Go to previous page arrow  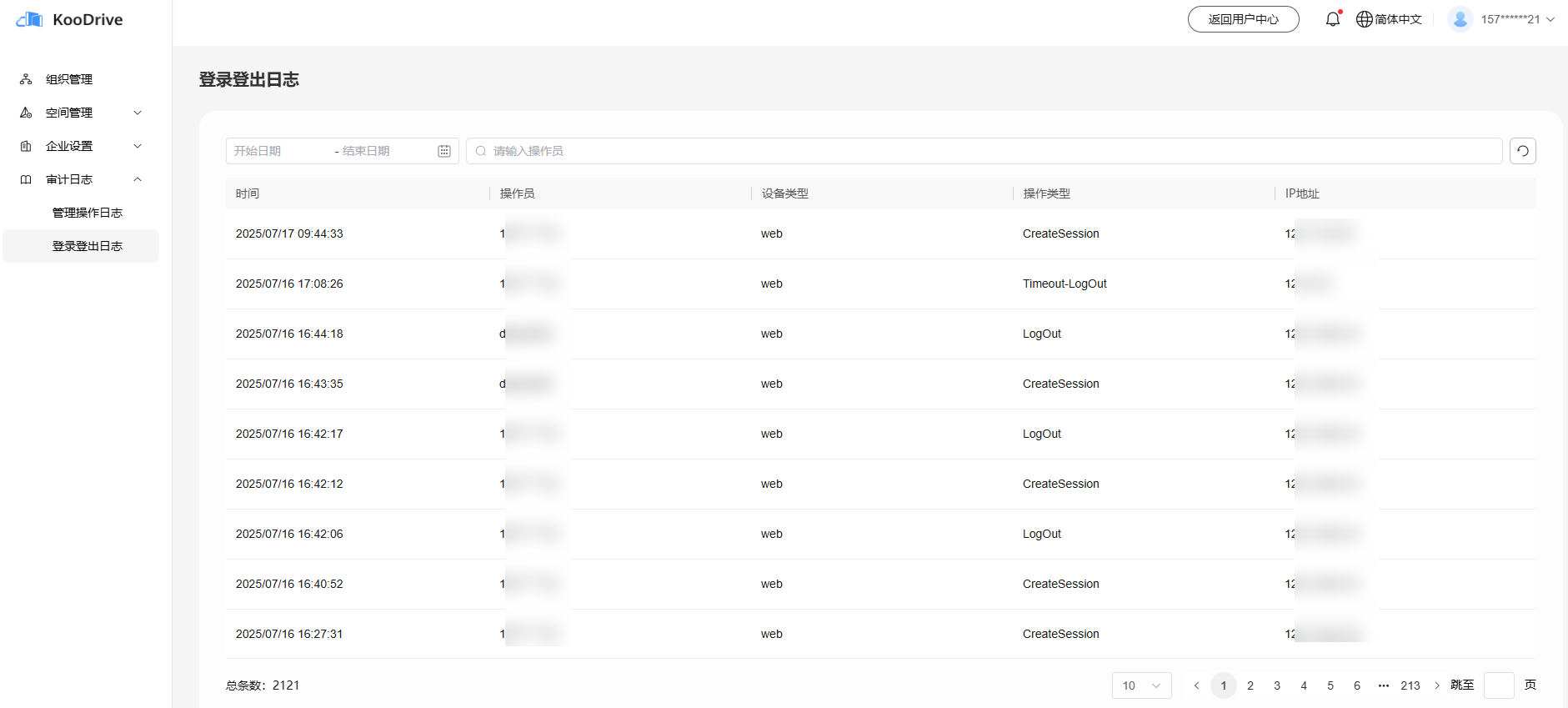point(1196,685)
